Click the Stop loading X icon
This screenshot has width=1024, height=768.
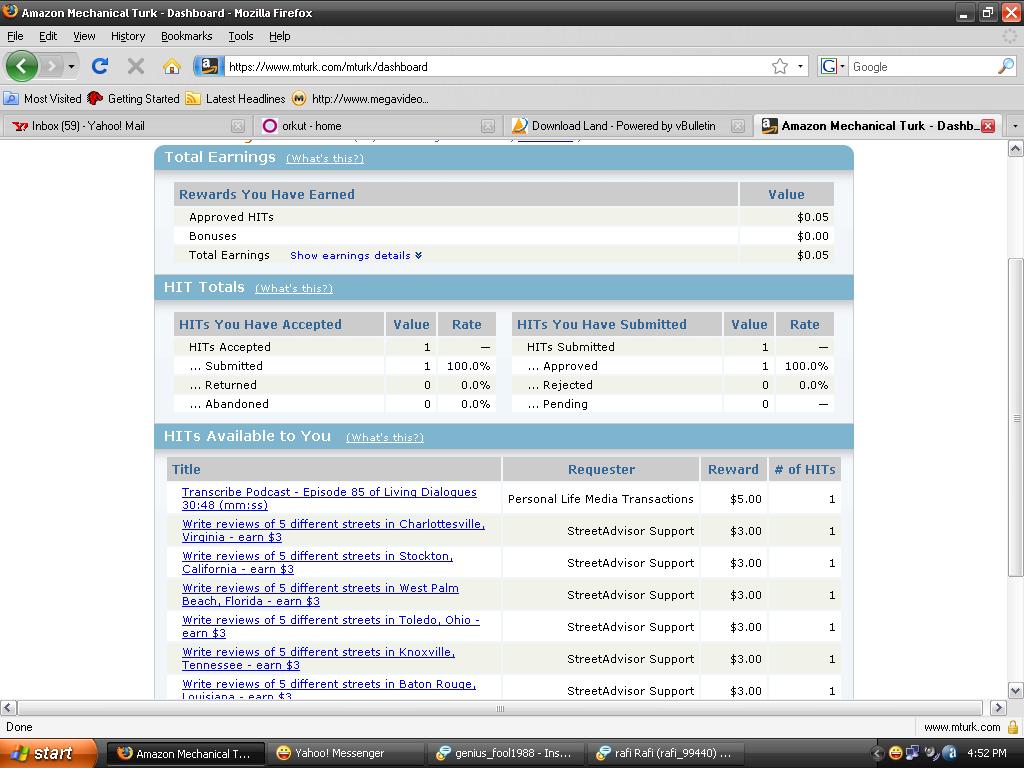tap(136, 66)
